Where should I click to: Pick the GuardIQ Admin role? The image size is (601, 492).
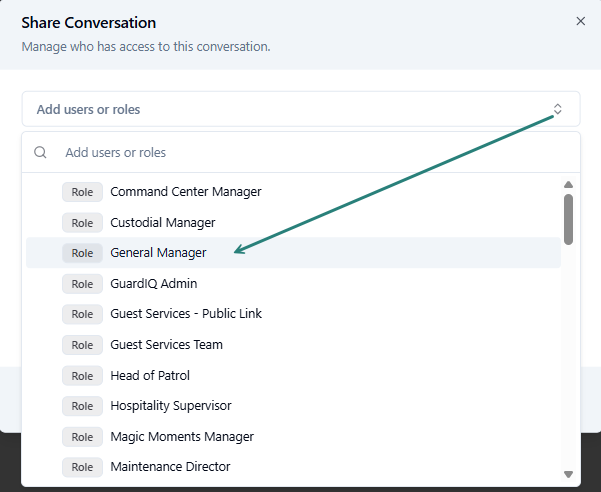point(153,284)
